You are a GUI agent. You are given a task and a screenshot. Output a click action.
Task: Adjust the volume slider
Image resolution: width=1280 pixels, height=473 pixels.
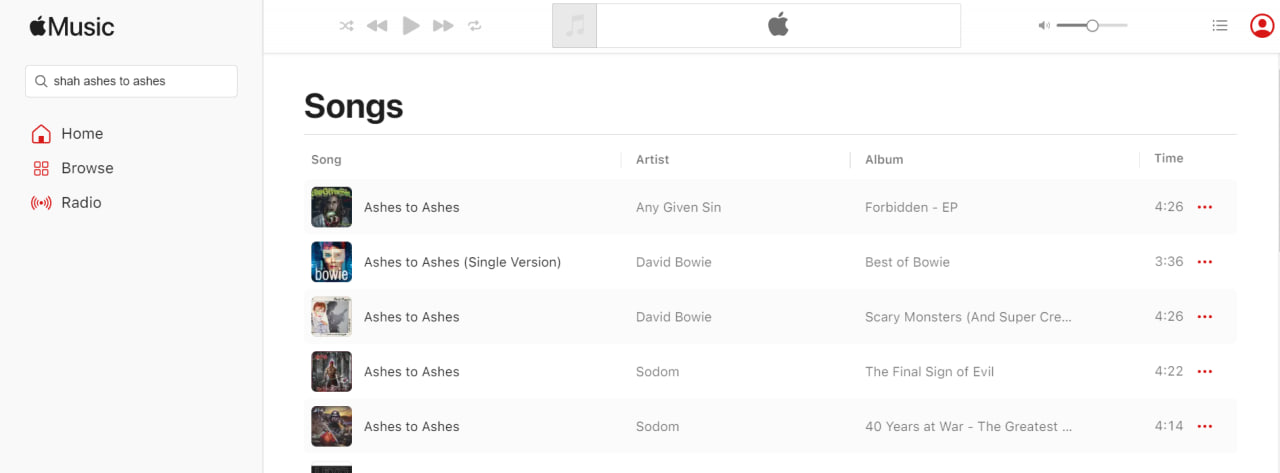pos(1092,26)
